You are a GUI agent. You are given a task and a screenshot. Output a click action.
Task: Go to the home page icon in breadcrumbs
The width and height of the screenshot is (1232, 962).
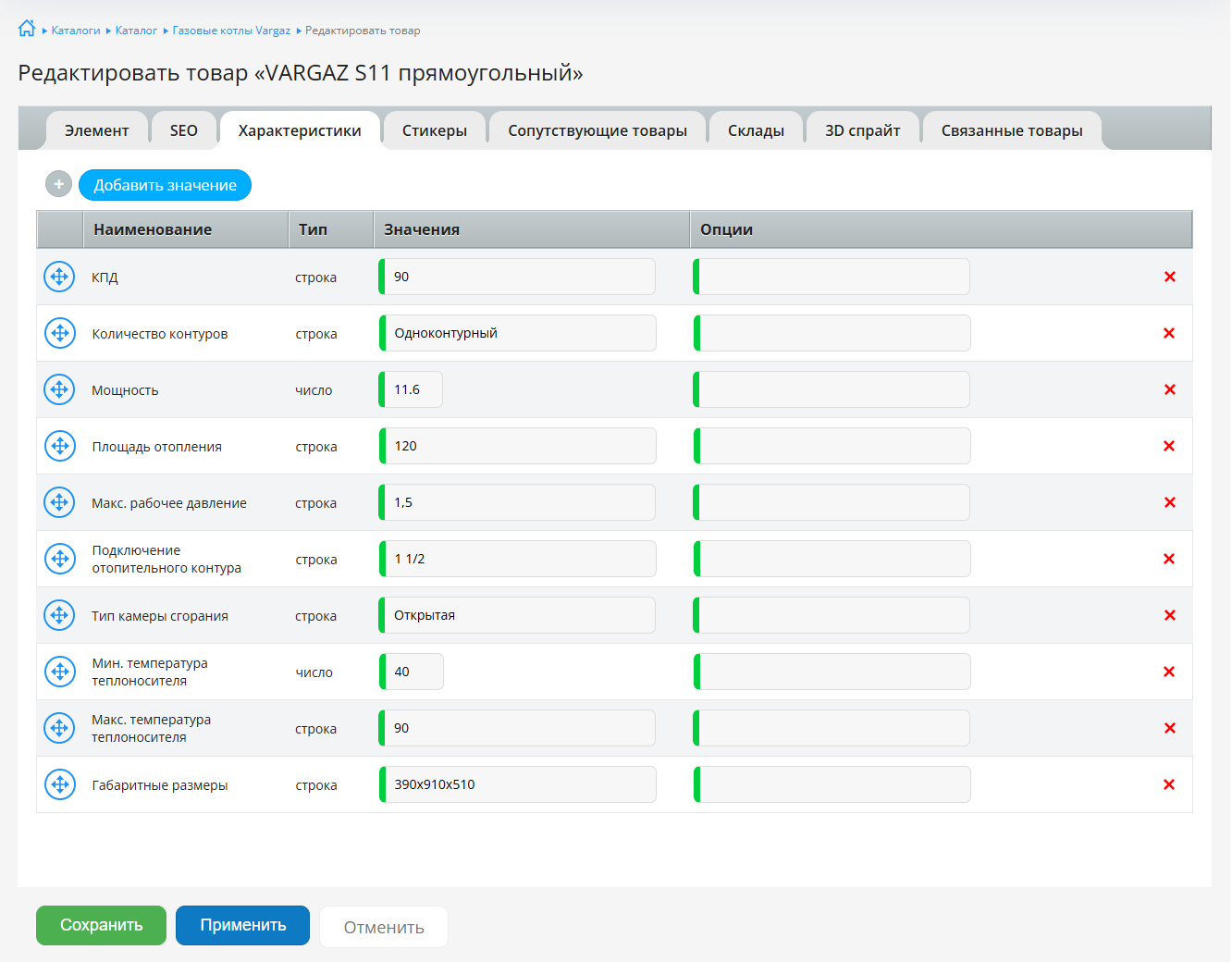[x=27, y=29]
